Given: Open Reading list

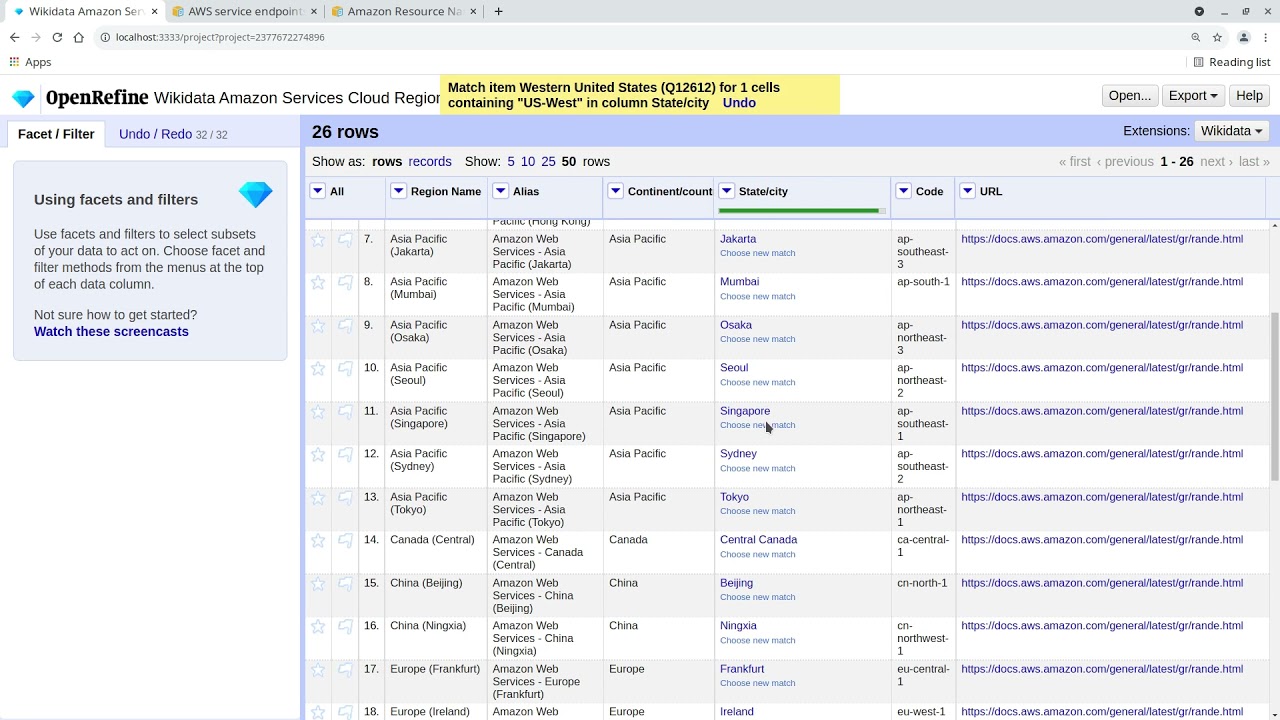Looking at the screenshot, I should [x=1231, y=62].
